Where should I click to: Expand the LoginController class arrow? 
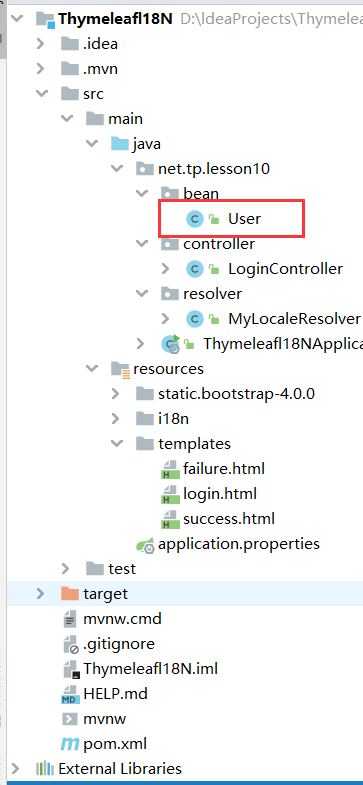166,269
